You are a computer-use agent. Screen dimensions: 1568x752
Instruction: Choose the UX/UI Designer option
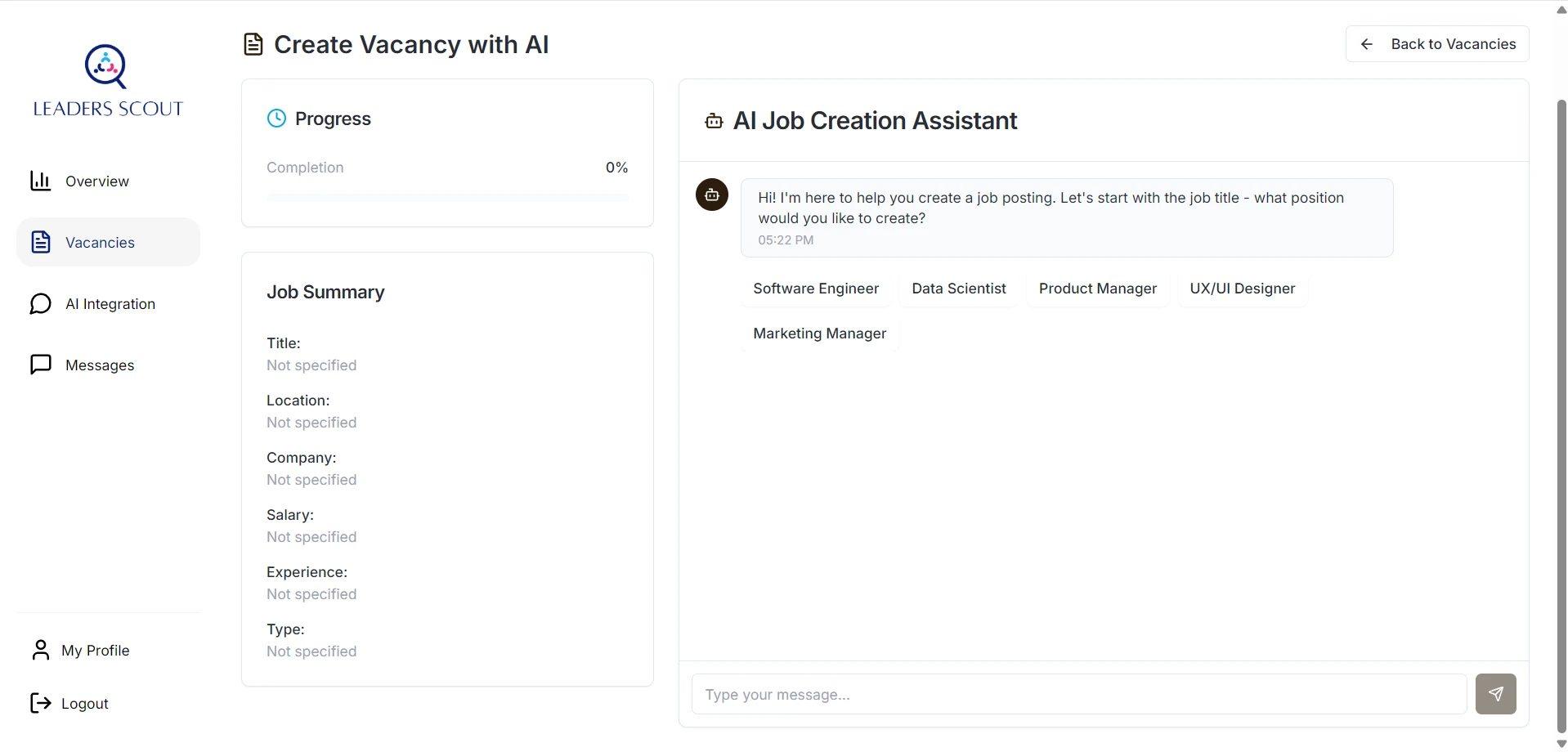point(1242,289)
